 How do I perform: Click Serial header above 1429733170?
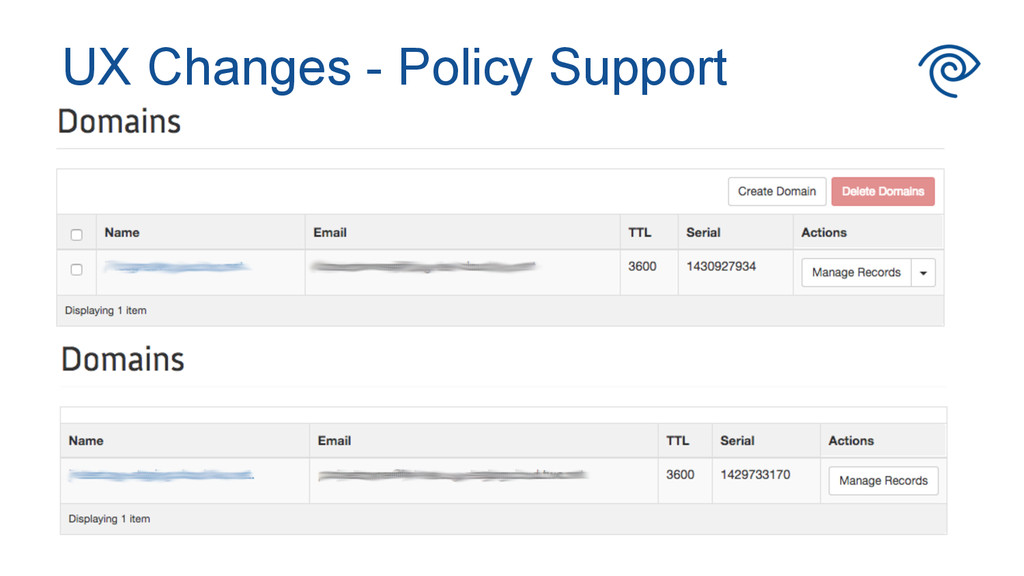(737, 440)
